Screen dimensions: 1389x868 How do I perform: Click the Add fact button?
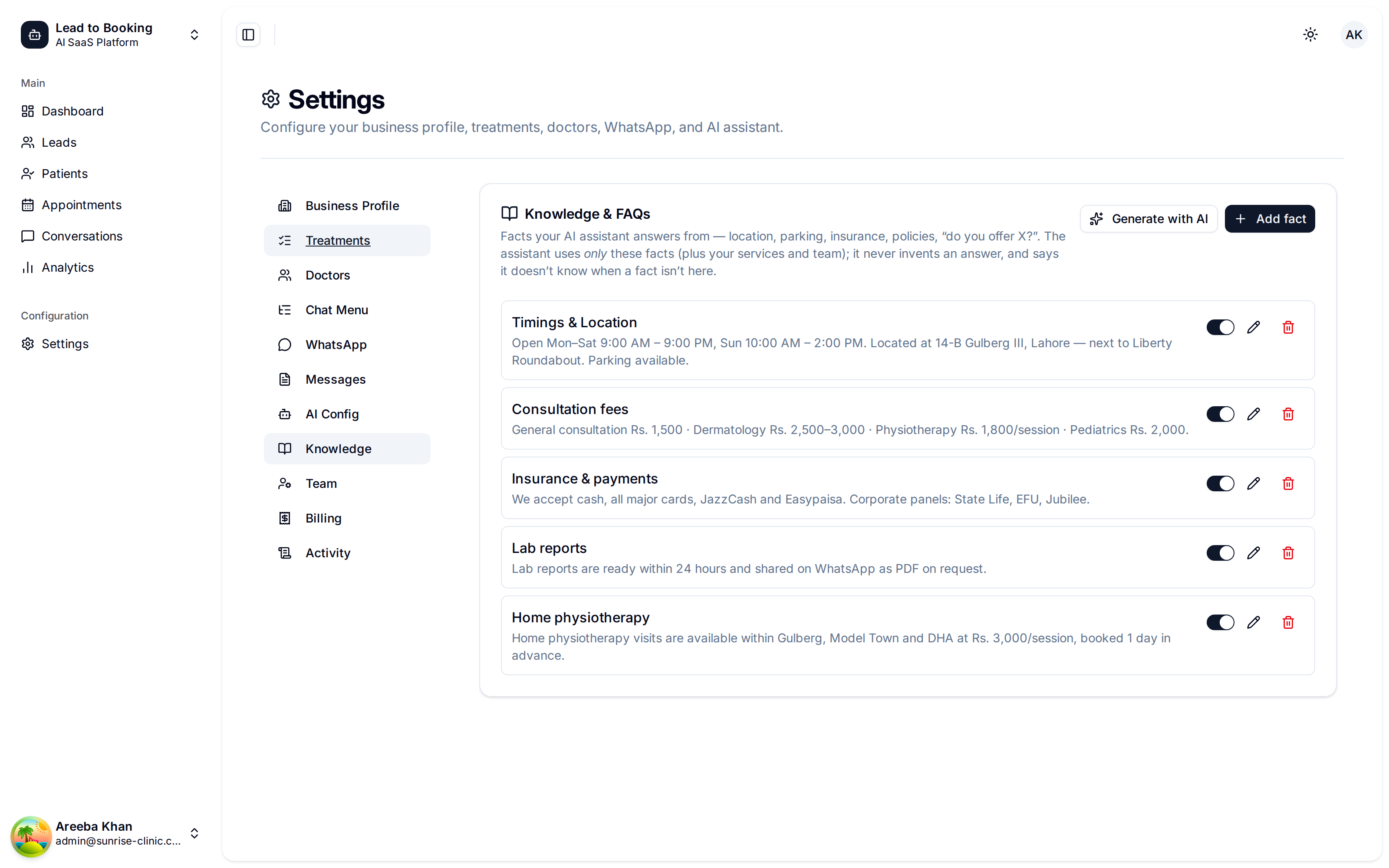1270,219
